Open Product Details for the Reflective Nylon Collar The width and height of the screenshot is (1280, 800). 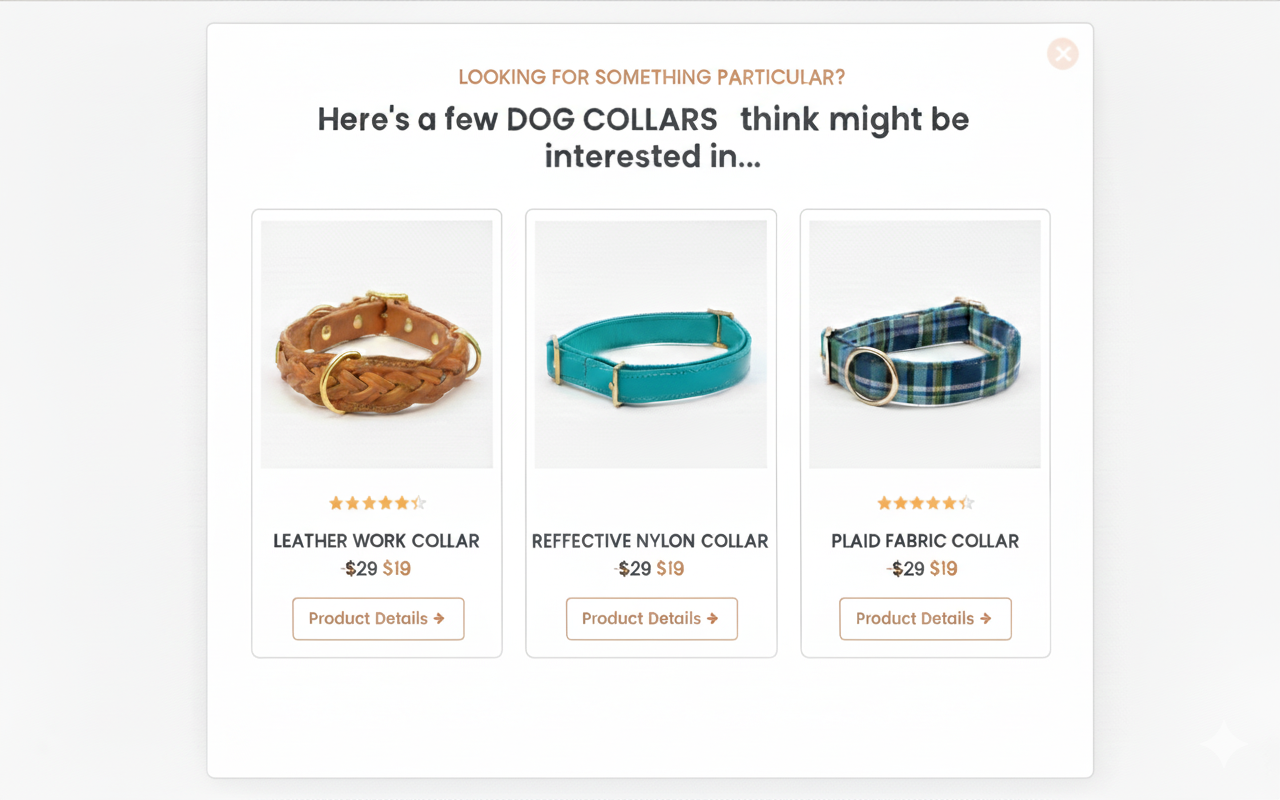coord(651,618)
